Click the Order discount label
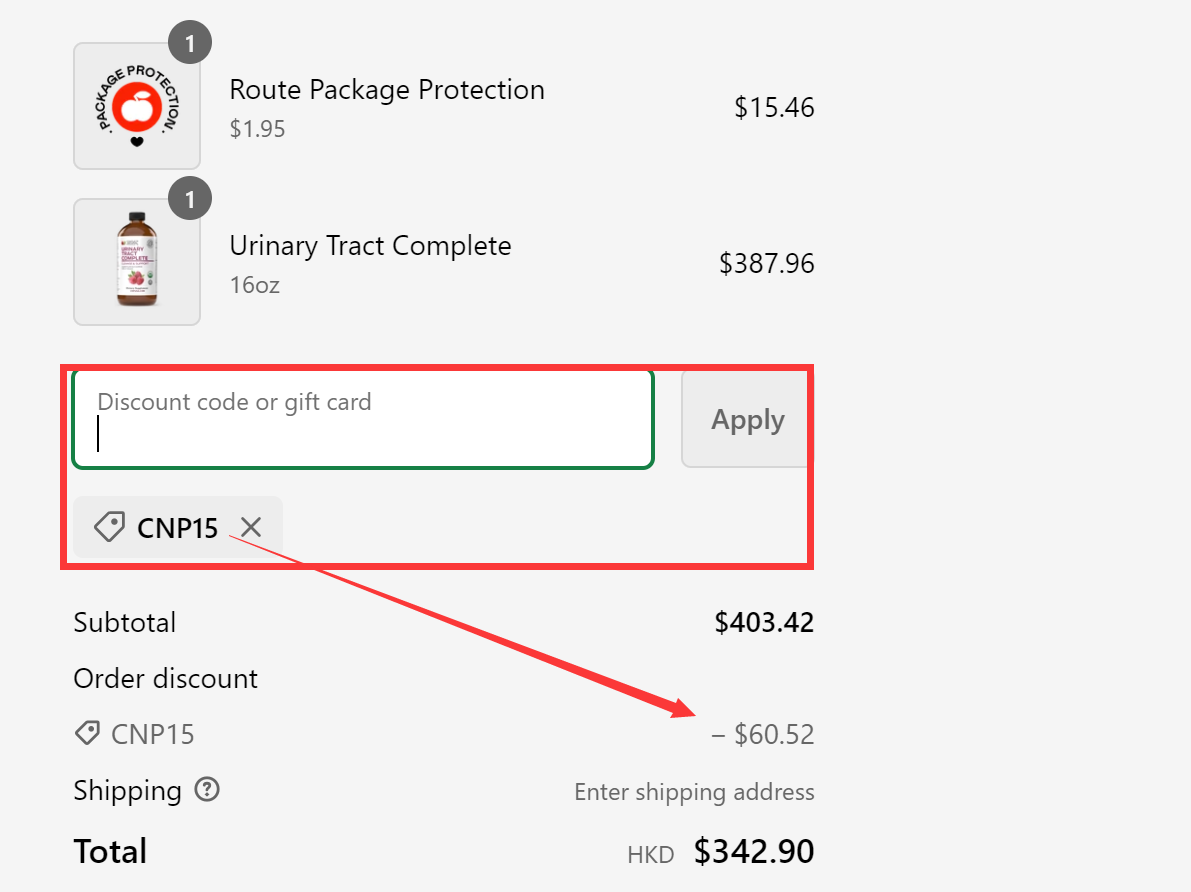The height and width of the screenshot is (892, 1191). click(x=165, y=678)
